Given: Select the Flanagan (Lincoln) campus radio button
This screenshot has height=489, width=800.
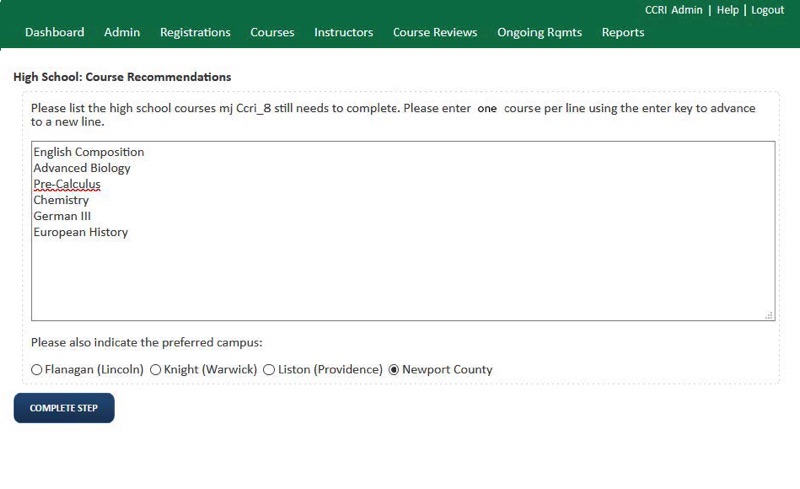Looking at the screenshot, I should [37, 370].
